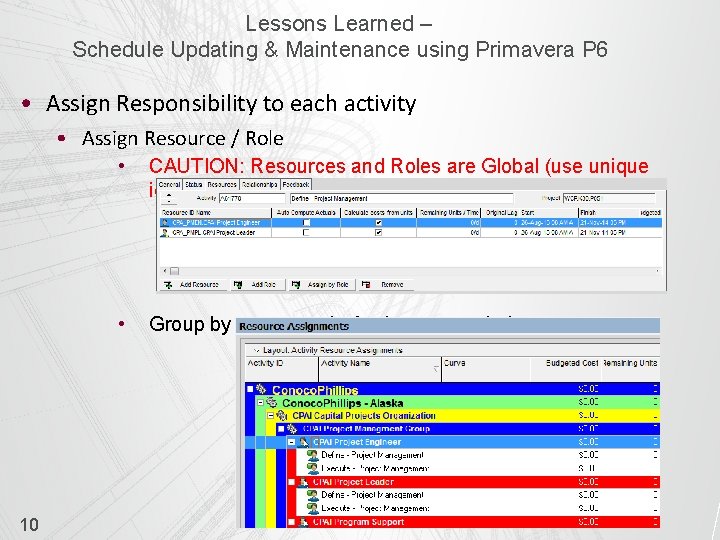Switch to the Resources tab
Screen dimensions: 720x540
click(222, 185)
